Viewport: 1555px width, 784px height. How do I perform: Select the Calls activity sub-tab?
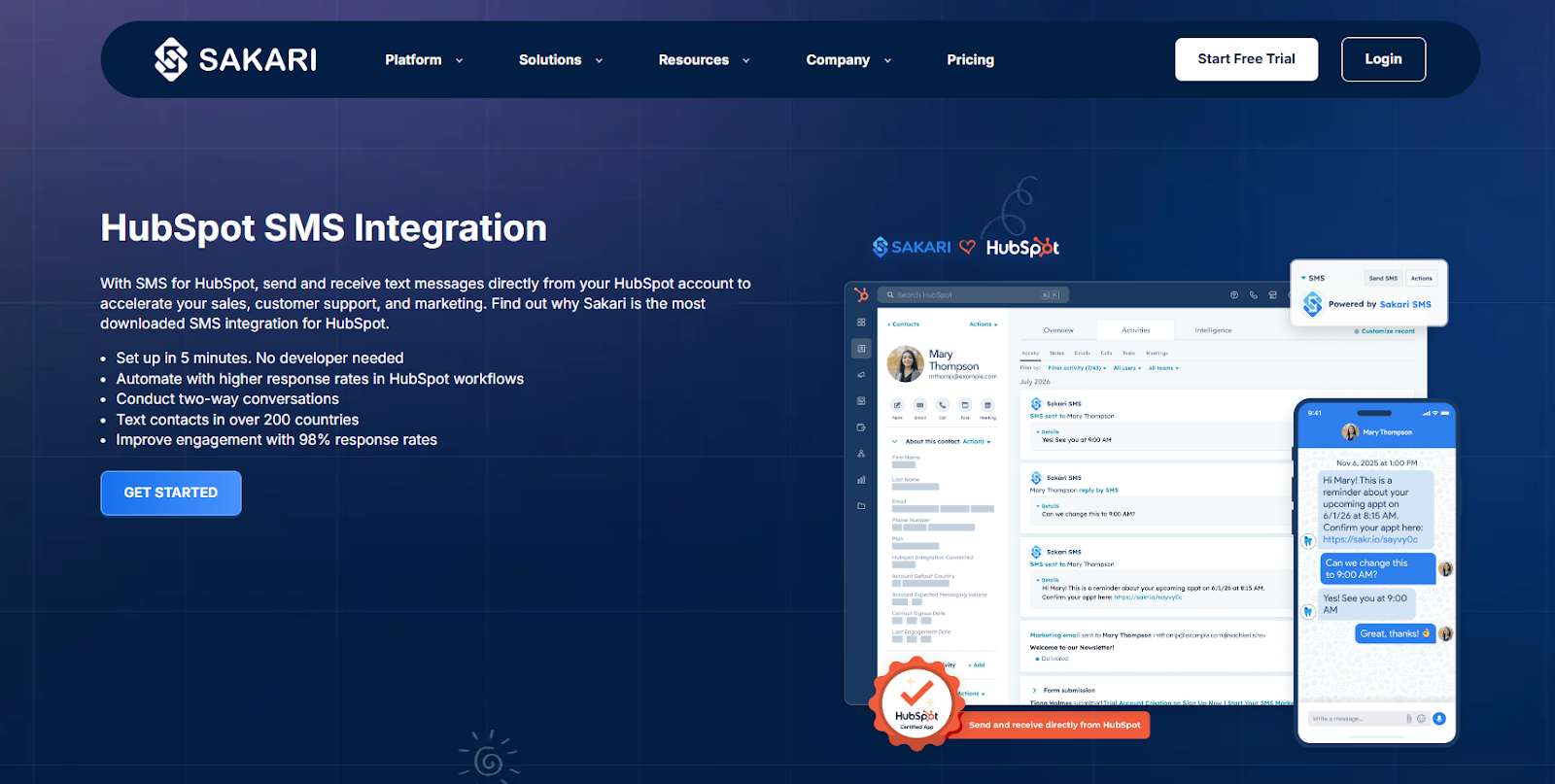(x=1106, y=354)
